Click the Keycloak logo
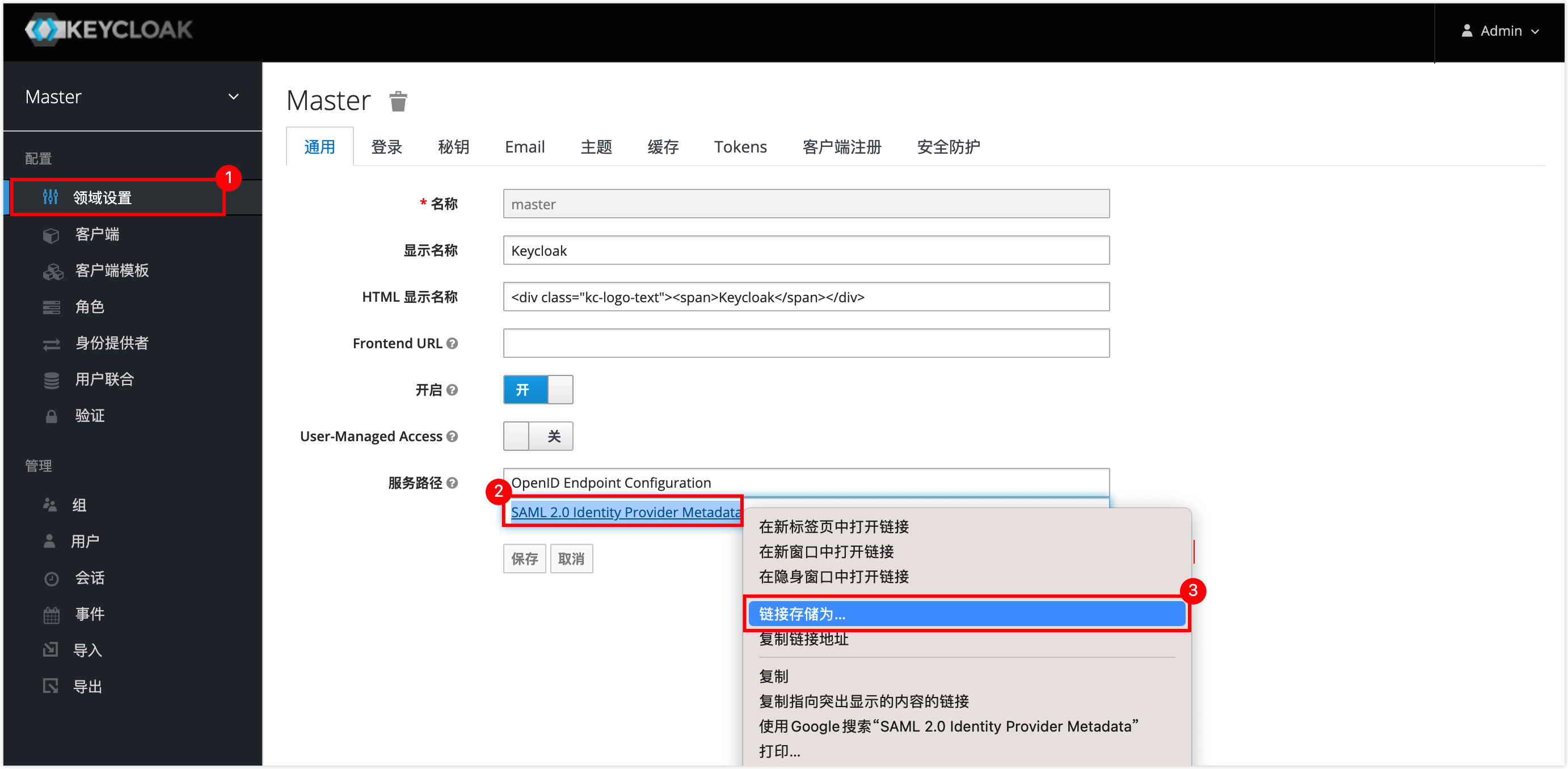Image resolution: width=1568 pixels, height=769 pixels. (108, 29)
